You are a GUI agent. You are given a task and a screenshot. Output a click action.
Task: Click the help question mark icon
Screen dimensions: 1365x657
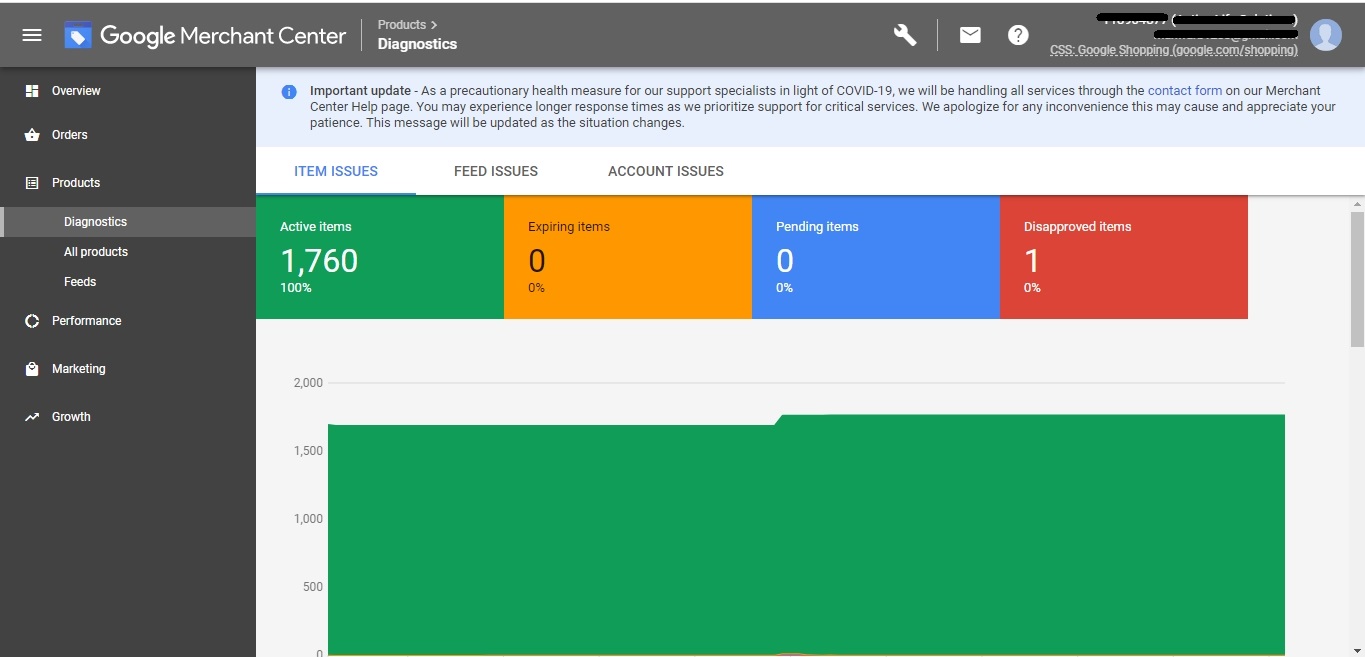coord(1018,35)
